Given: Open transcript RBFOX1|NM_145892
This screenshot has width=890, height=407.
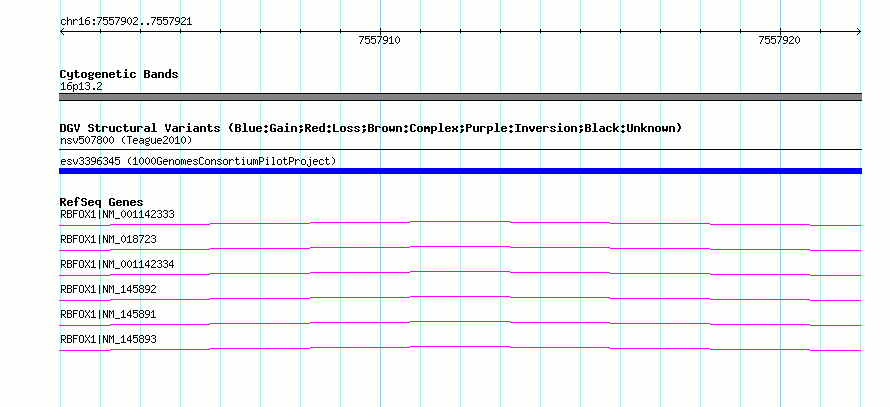Looking at the screenshot, I should click(x=108, y=289).
